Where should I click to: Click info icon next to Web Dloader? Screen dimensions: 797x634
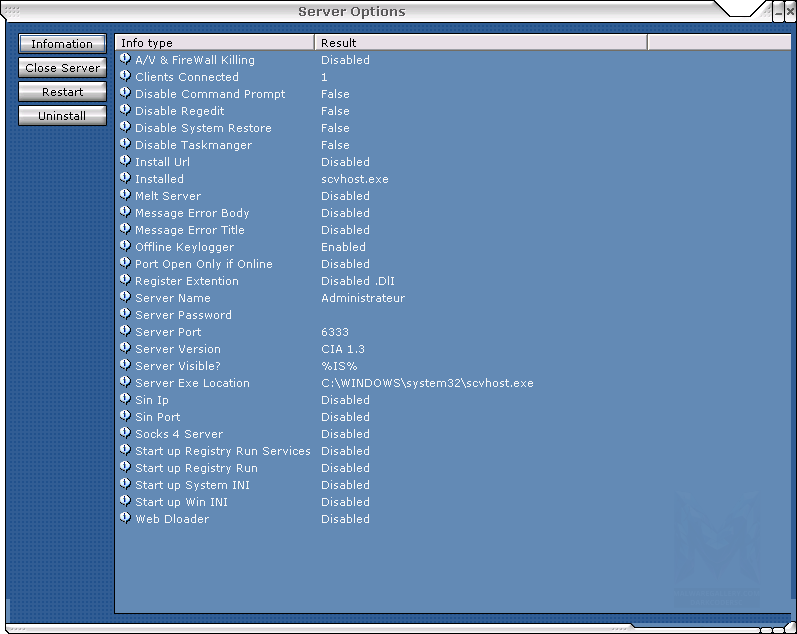click(125, 518)
